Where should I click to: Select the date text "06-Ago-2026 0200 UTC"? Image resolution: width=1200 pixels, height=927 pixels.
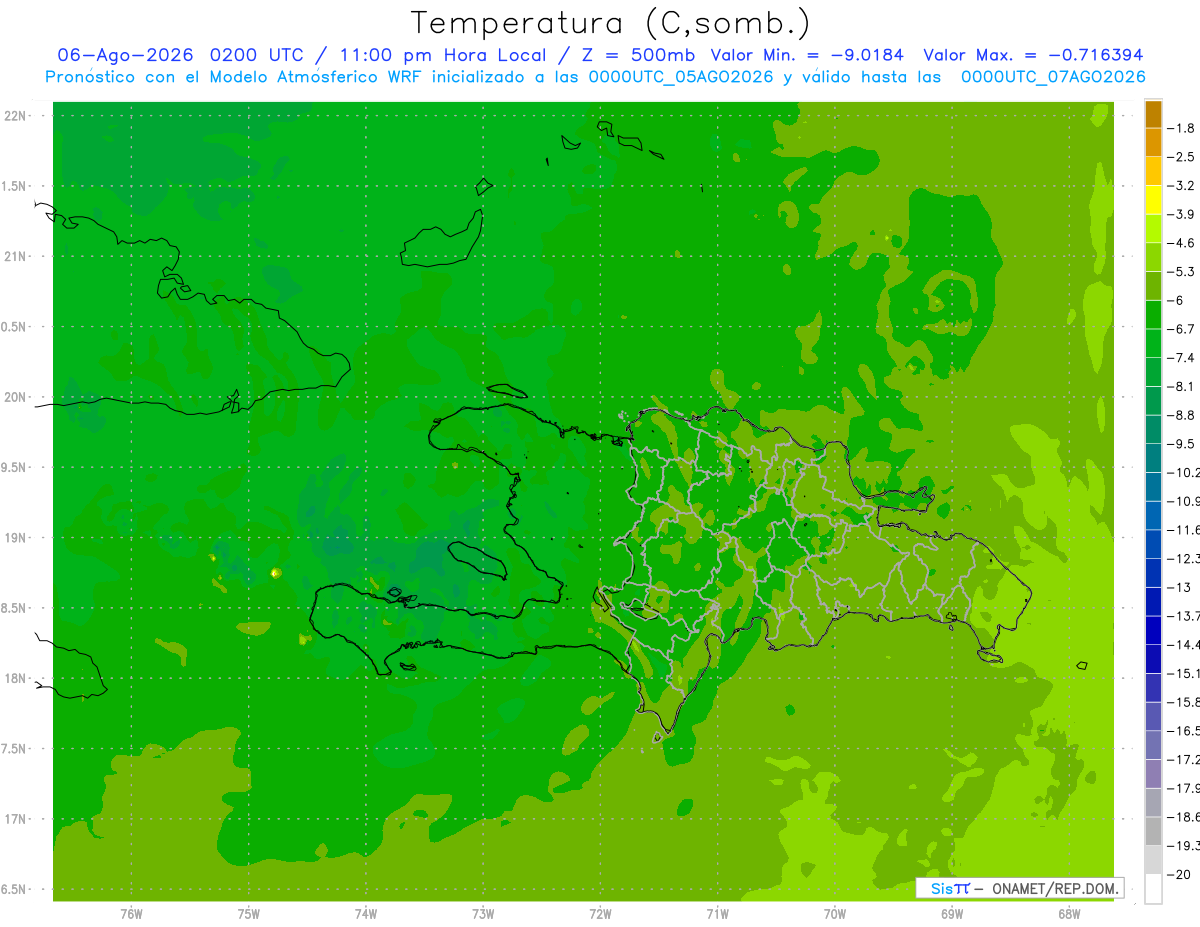click(x=180, y=55)
